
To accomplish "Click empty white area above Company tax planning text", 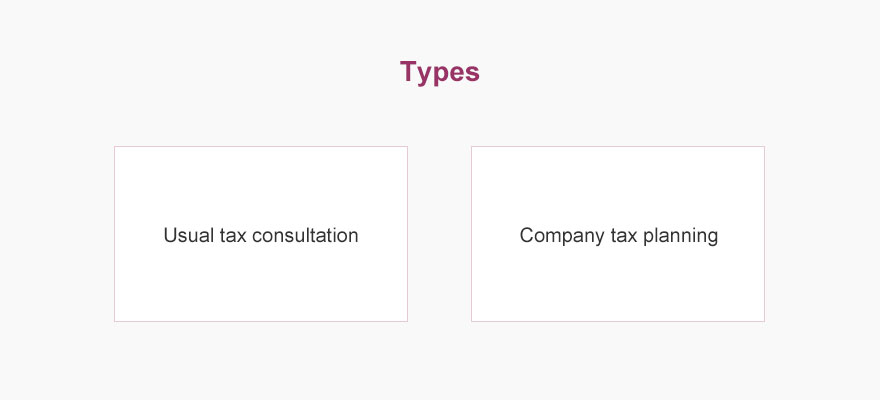I will click(x=618, y=185).
